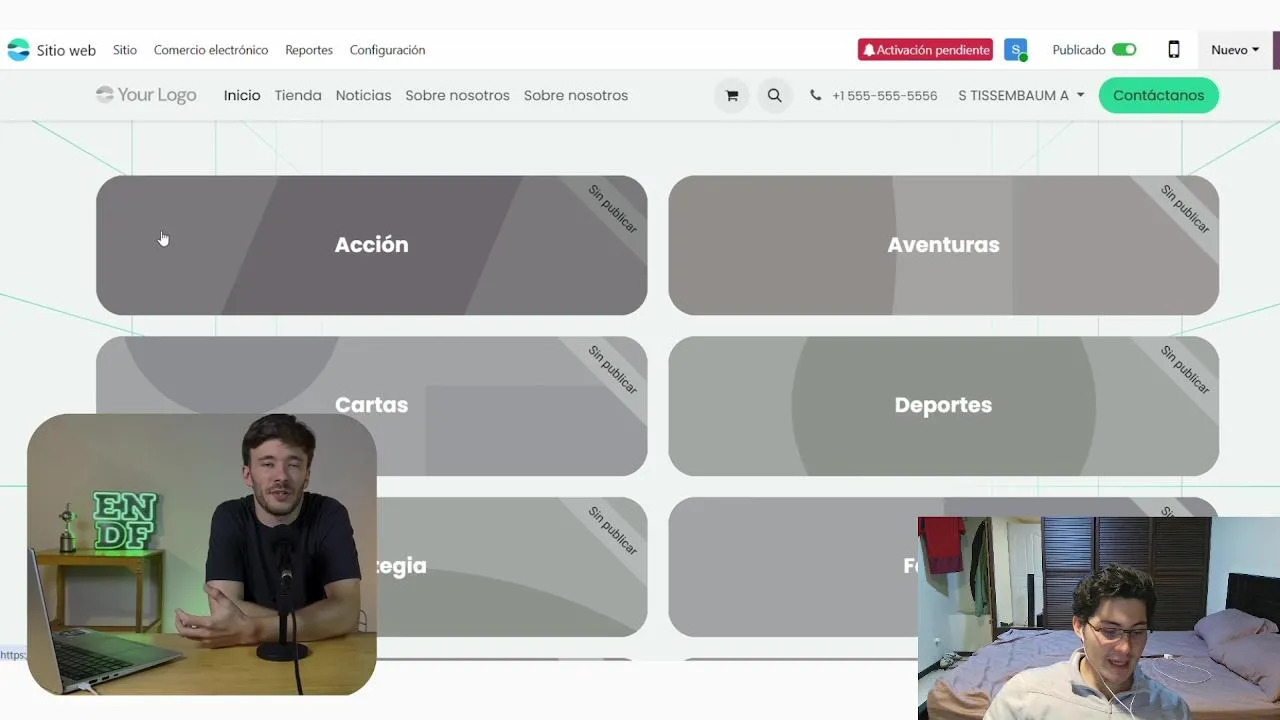Click the blue S user avatar
The image size is (1280, 720).
point(1016,50)
